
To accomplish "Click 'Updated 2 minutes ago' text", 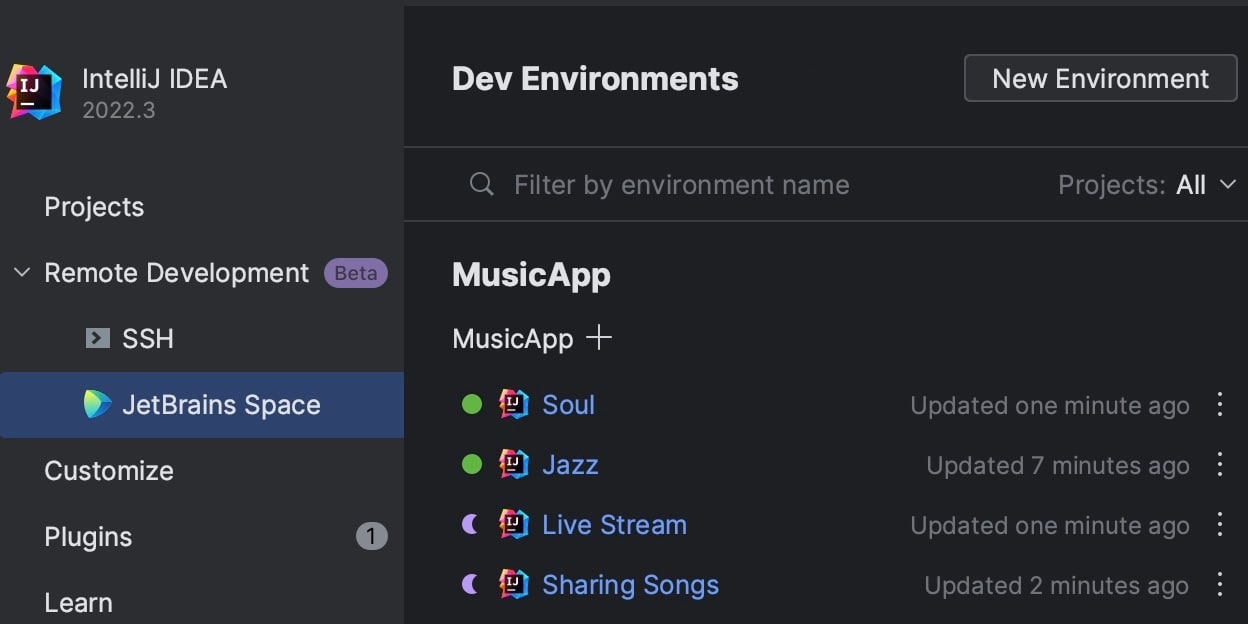I will [1057, 585].
